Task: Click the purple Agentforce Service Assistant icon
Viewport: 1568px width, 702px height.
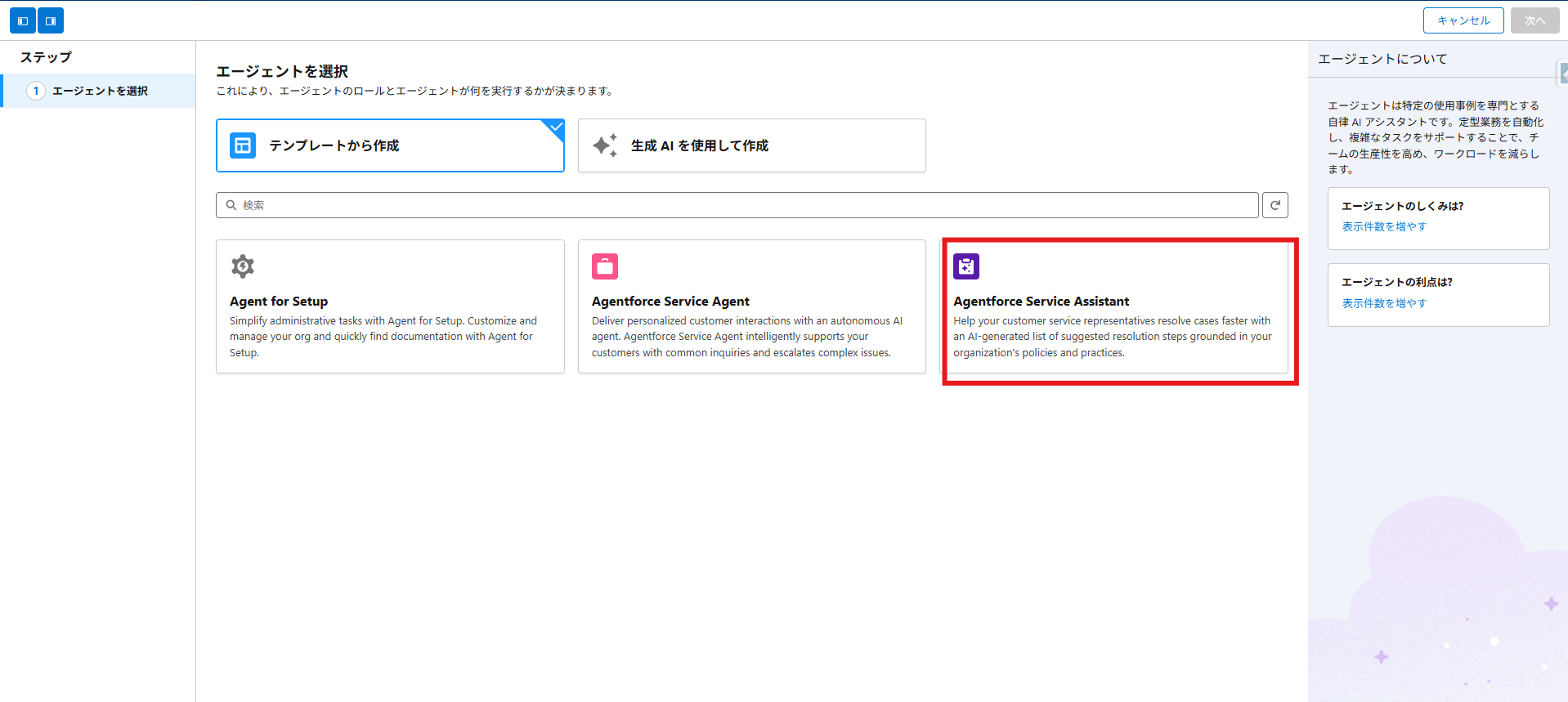Action: 966,266
